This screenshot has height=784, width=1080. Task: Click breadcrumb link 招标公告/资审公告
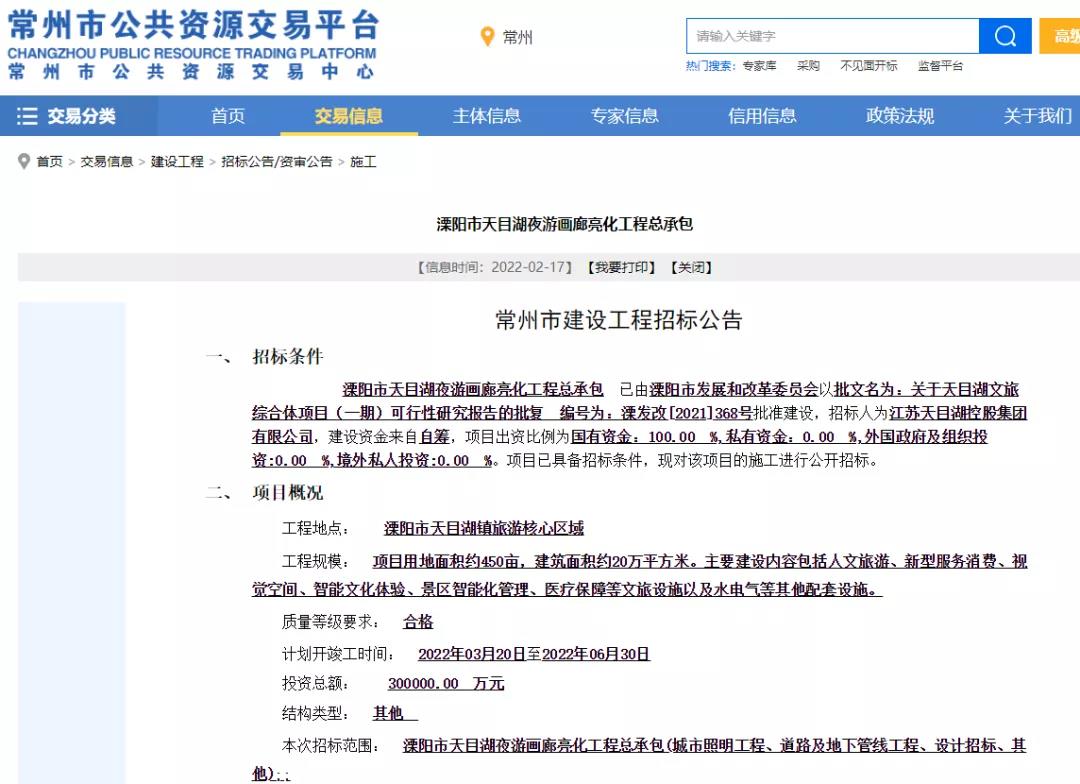(276, 161)
